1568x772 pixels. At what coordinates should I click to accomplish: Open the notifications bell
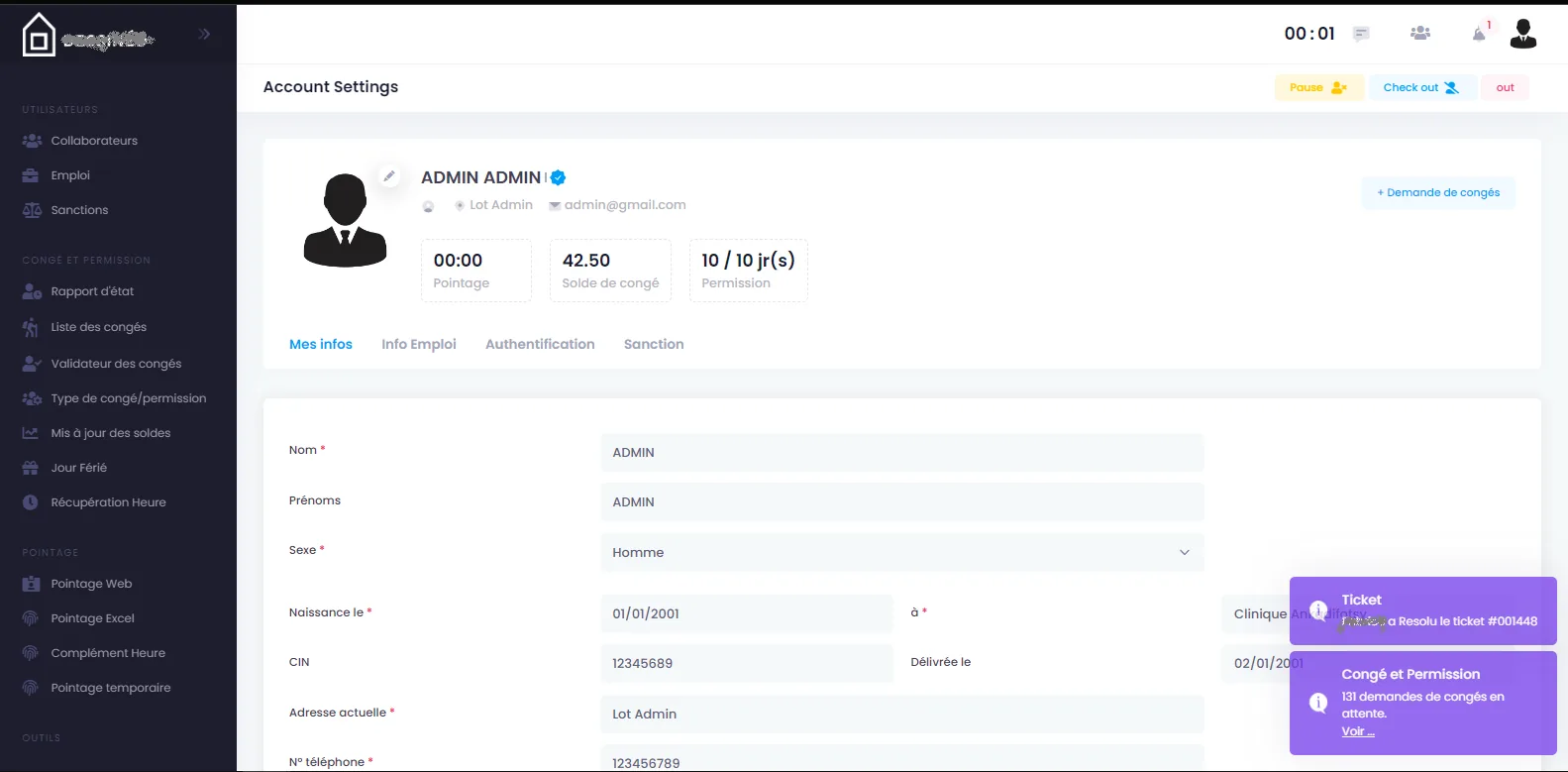click(1479, 34)
